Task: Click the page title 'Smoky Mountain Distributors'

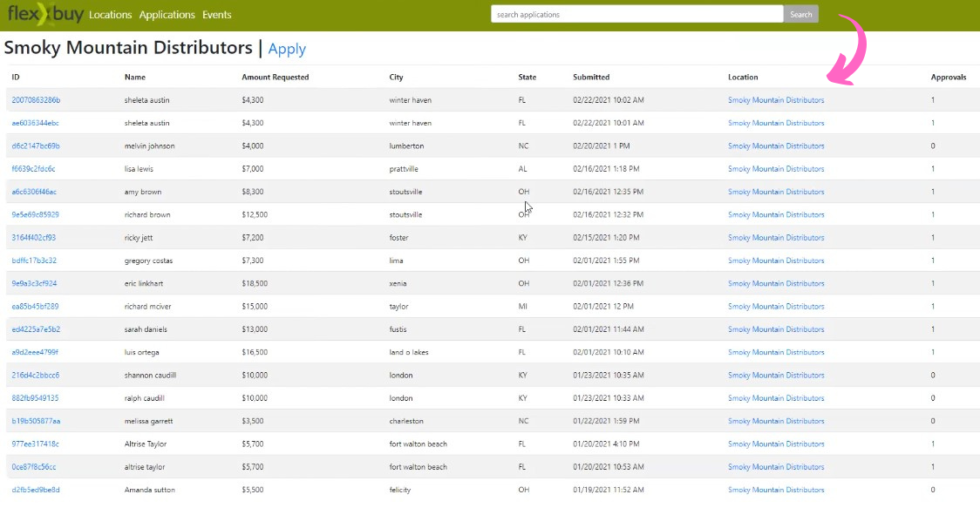Action: pos(128,47)
